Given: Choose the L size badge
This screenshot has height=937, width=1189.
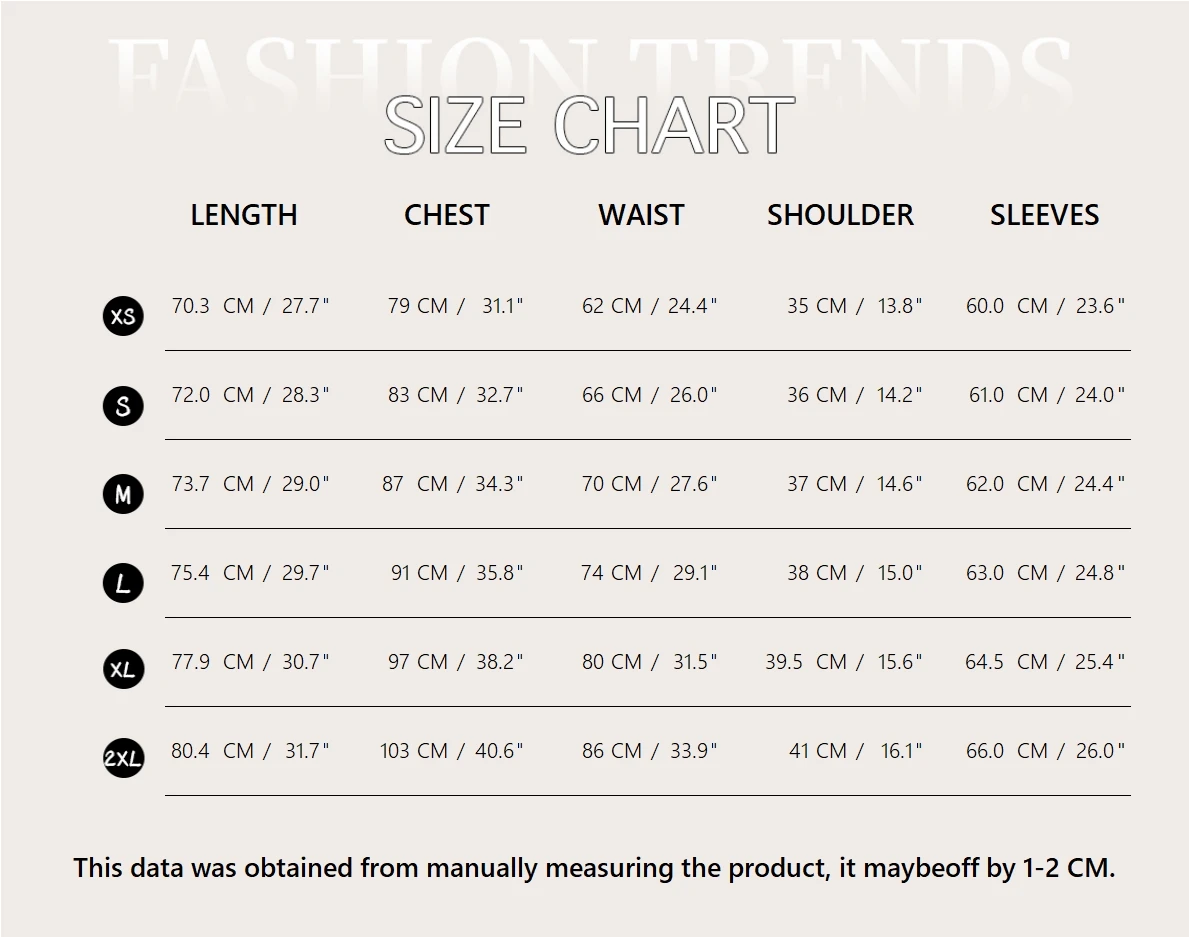Looking at the screenshot, I should pos(123,583).
